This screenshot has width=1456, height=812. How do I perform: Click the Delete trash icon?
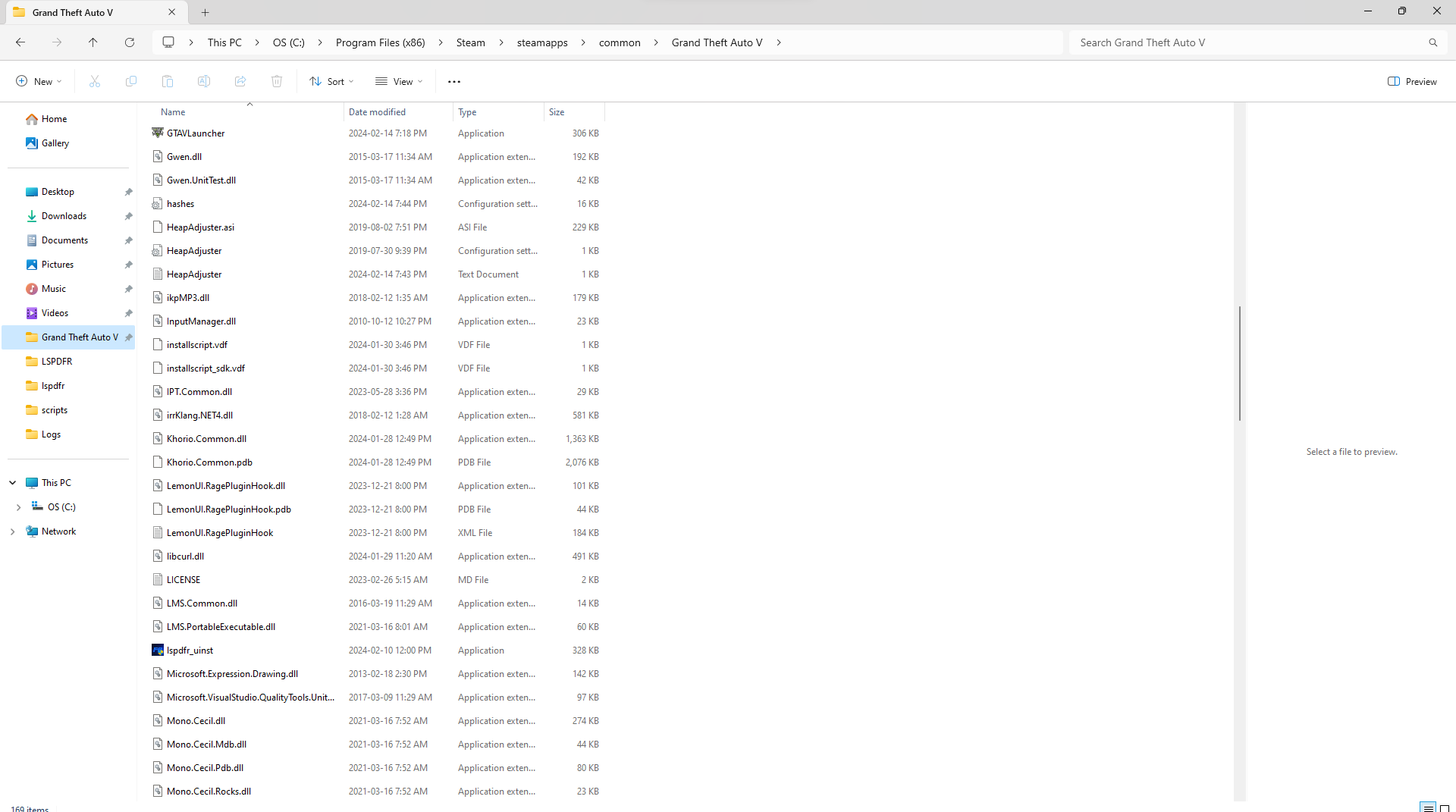277,81
